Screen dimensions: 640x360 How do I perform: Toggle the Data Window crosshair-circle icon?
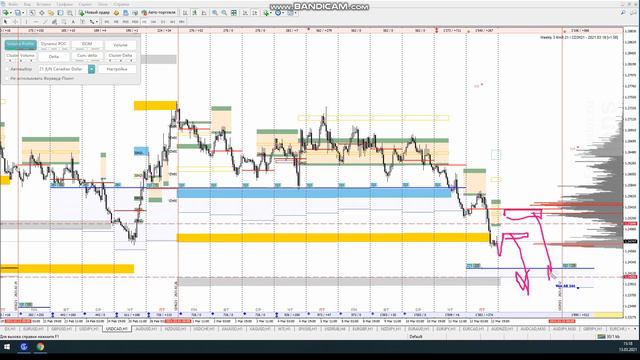coord(42,13)
